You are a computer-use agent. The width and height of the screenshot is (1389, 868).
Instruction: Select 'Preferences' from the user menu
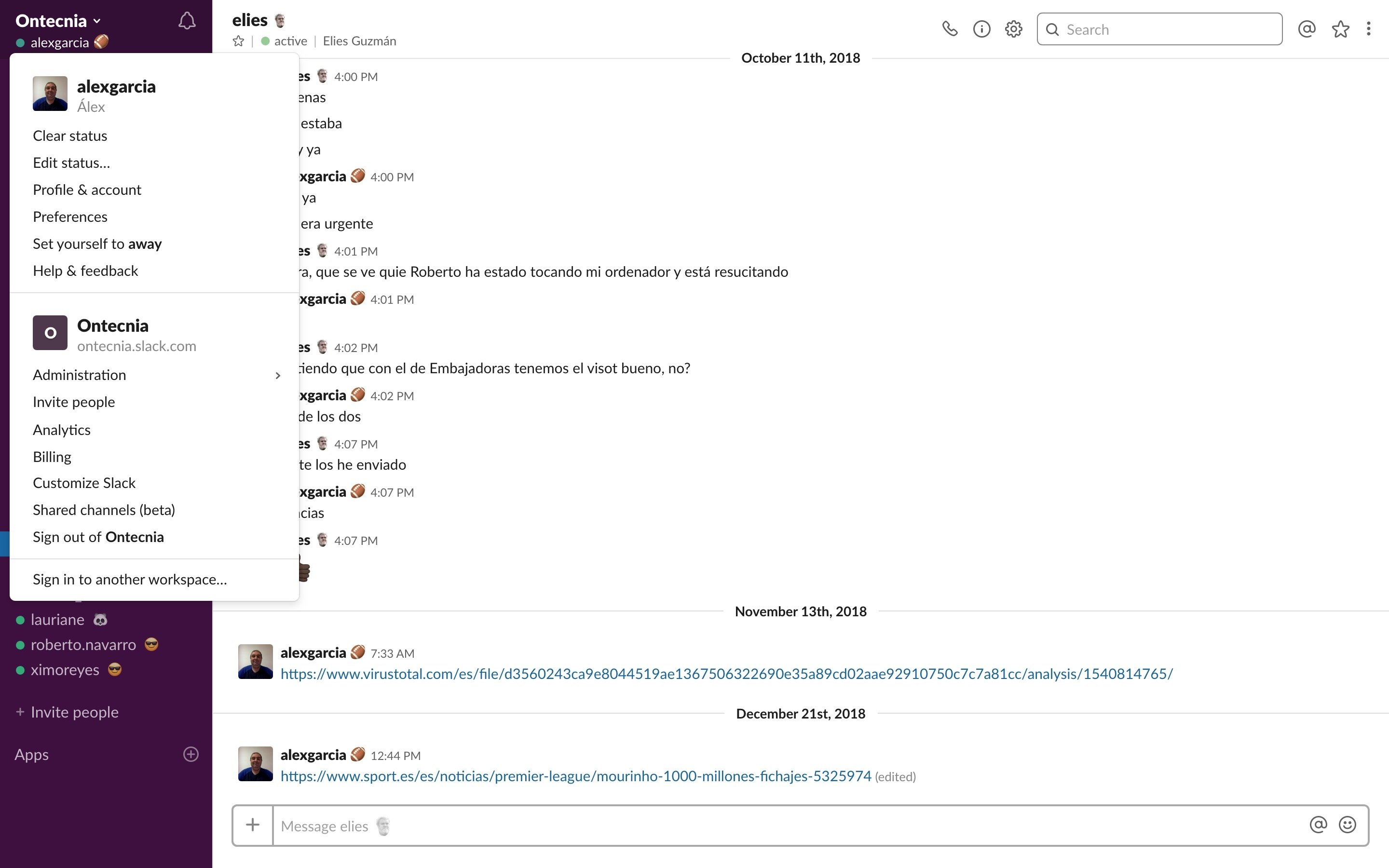coord(70,216)
